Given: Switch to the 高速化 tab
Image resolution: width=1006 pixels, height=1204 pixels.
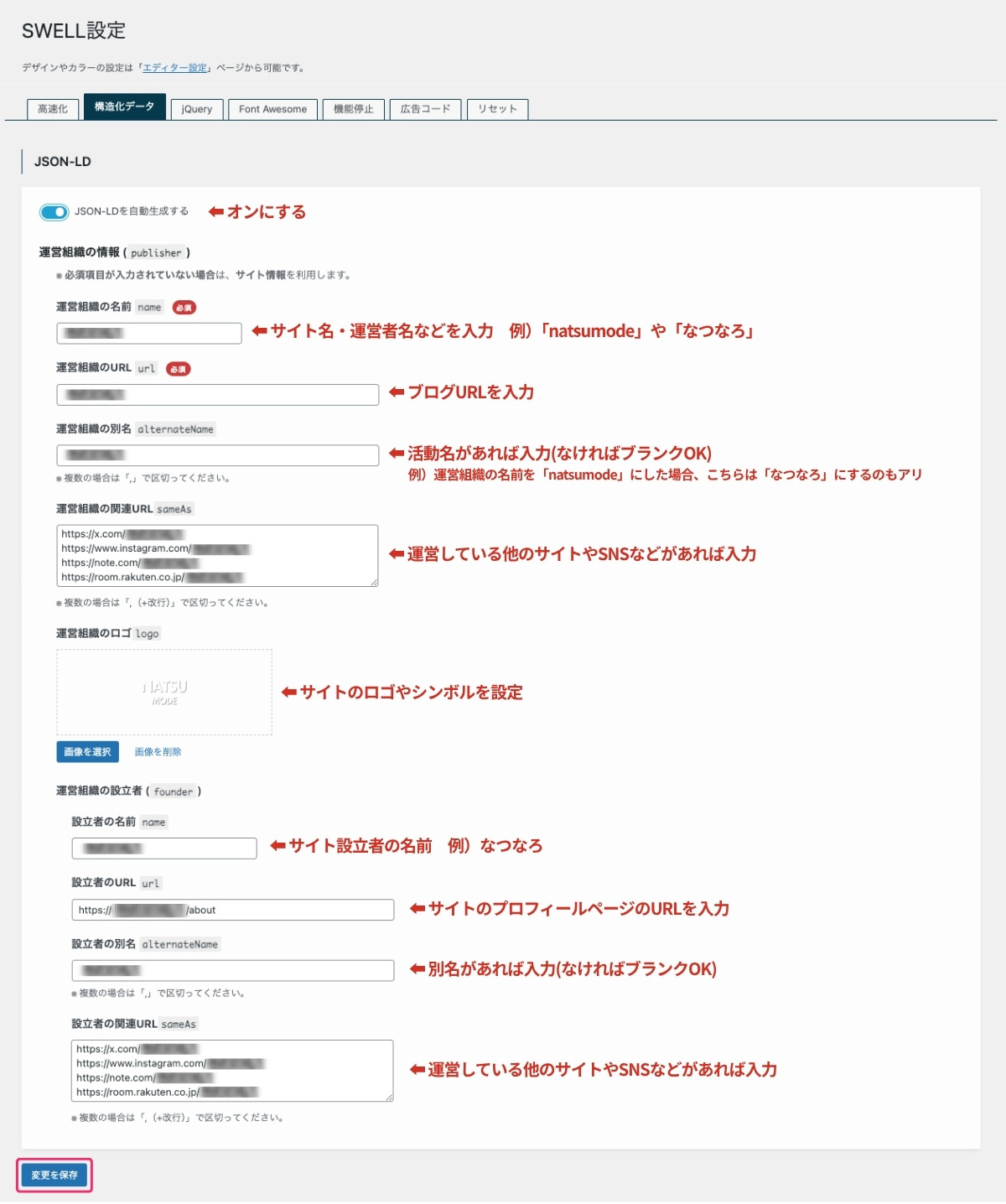Looking at the screenshot, I should (x=52, y=109).
